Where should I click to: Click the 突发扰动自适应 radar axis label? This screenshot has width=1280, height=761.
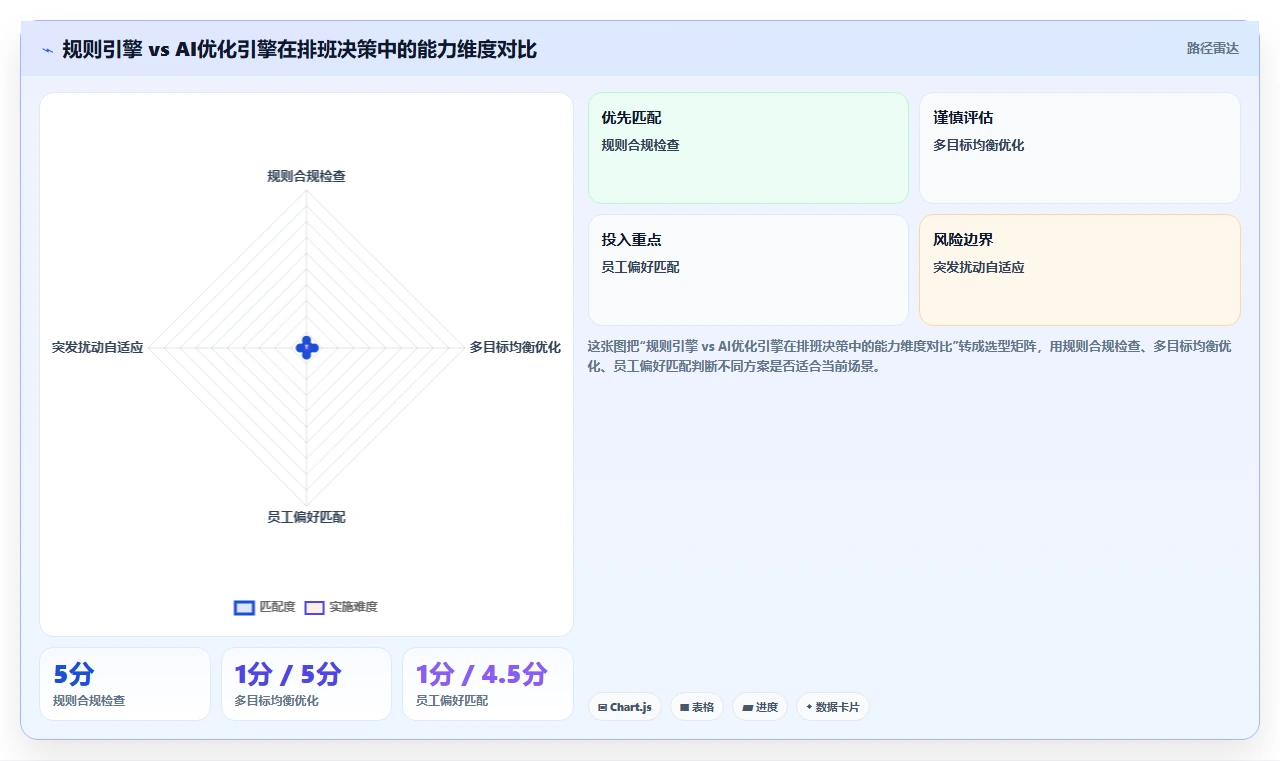[x=98, y=348]
